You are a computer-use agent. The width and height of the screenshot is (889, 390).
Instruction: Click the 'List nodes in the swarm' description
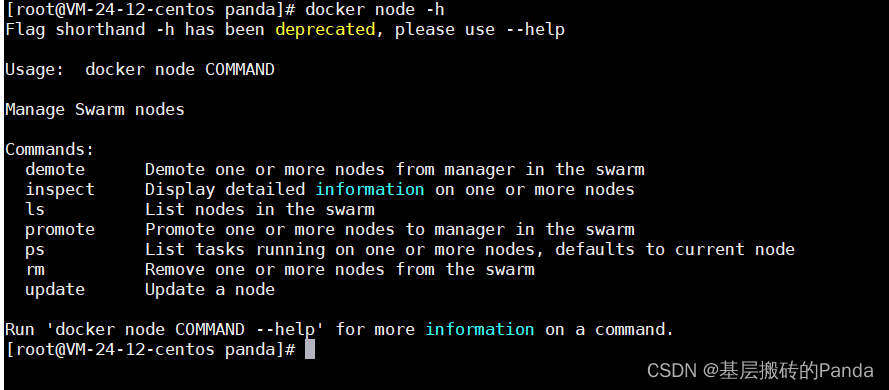tap(260, 209)
